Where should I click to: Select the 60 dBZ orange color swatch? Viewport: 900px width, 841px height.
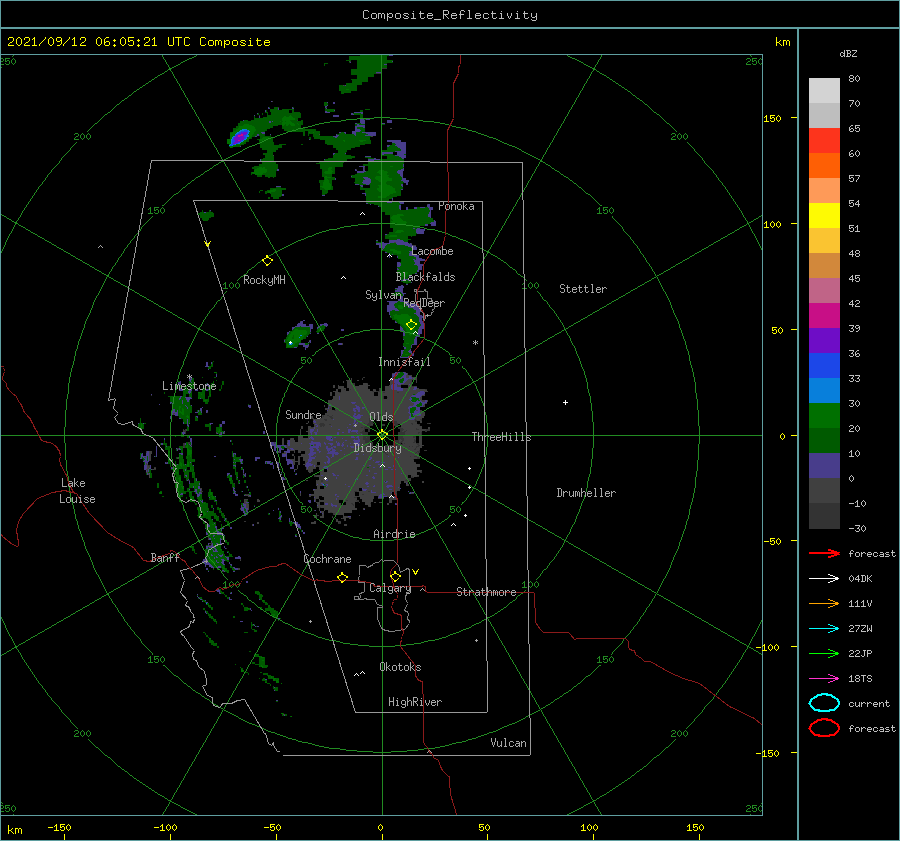pos(824,165)
